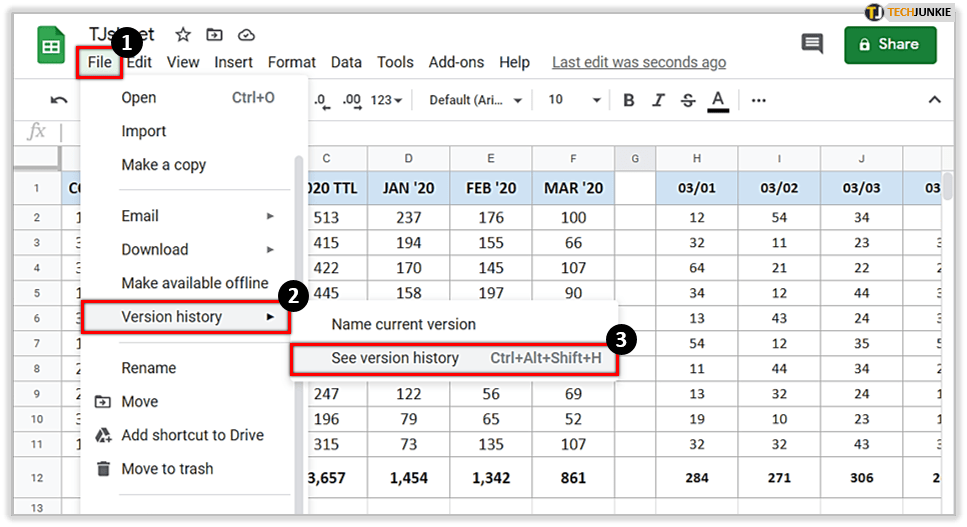
Task: Click the undo arrow icon
Action: point(59,100)
